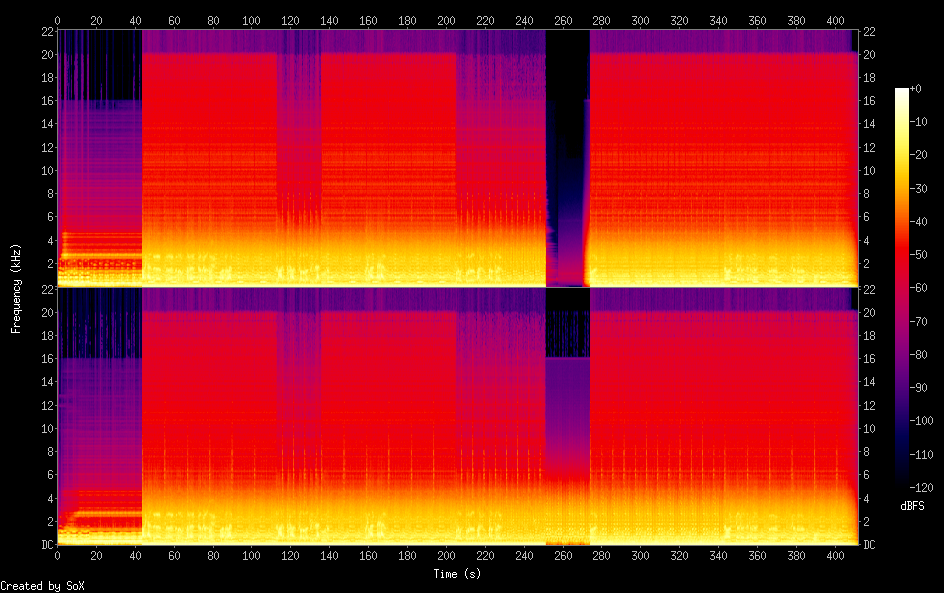Click the '260' tick on the top time axis
Viewport: 944px width, 593px height.
coord(565,19)
